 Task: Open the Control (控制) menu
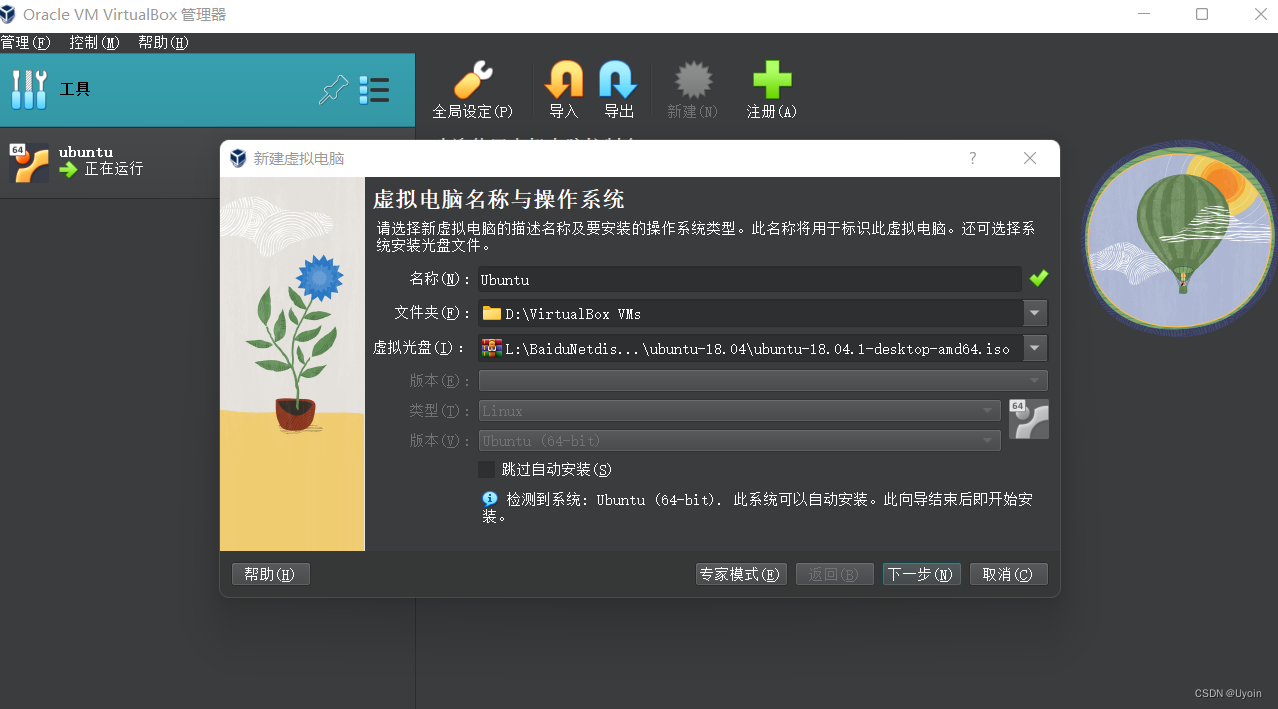94,43
